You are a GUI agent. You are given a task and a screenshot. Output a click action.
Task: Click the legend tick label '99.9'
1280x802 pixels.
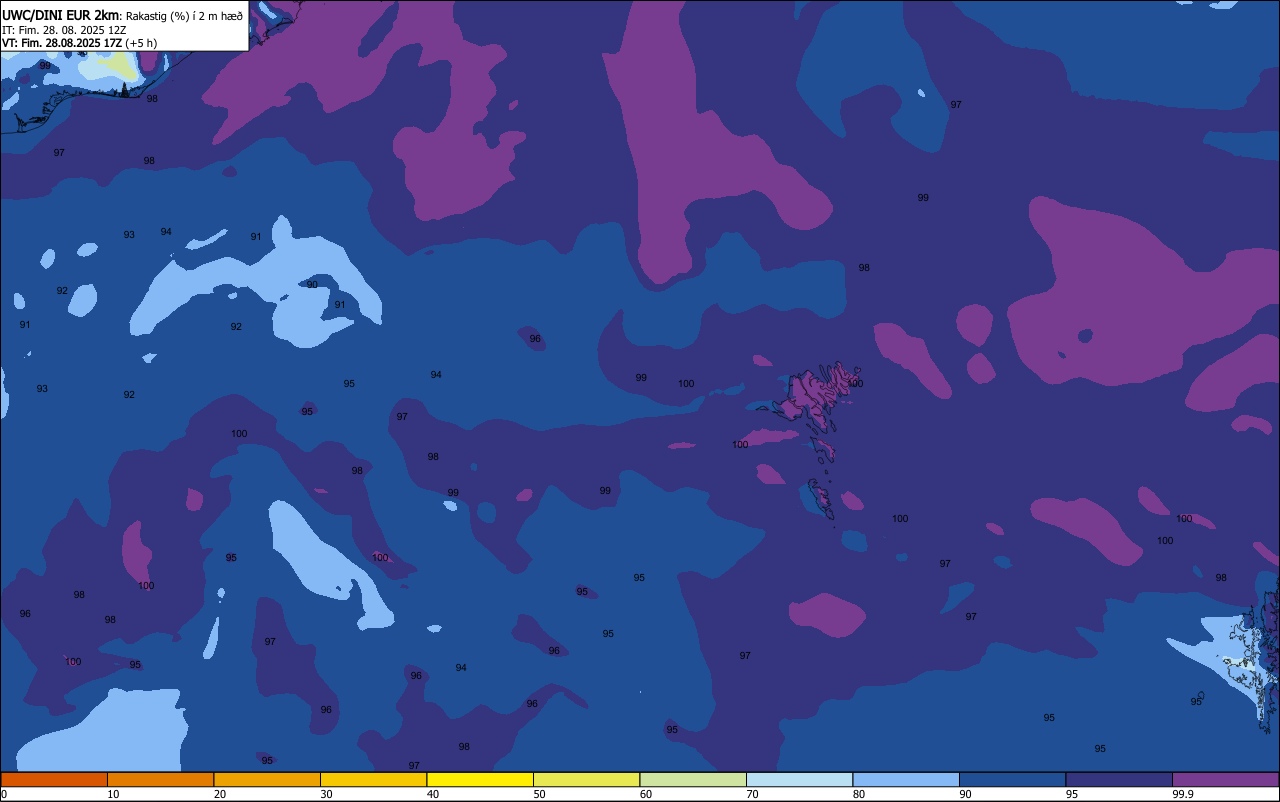[x=1183, y=794]
